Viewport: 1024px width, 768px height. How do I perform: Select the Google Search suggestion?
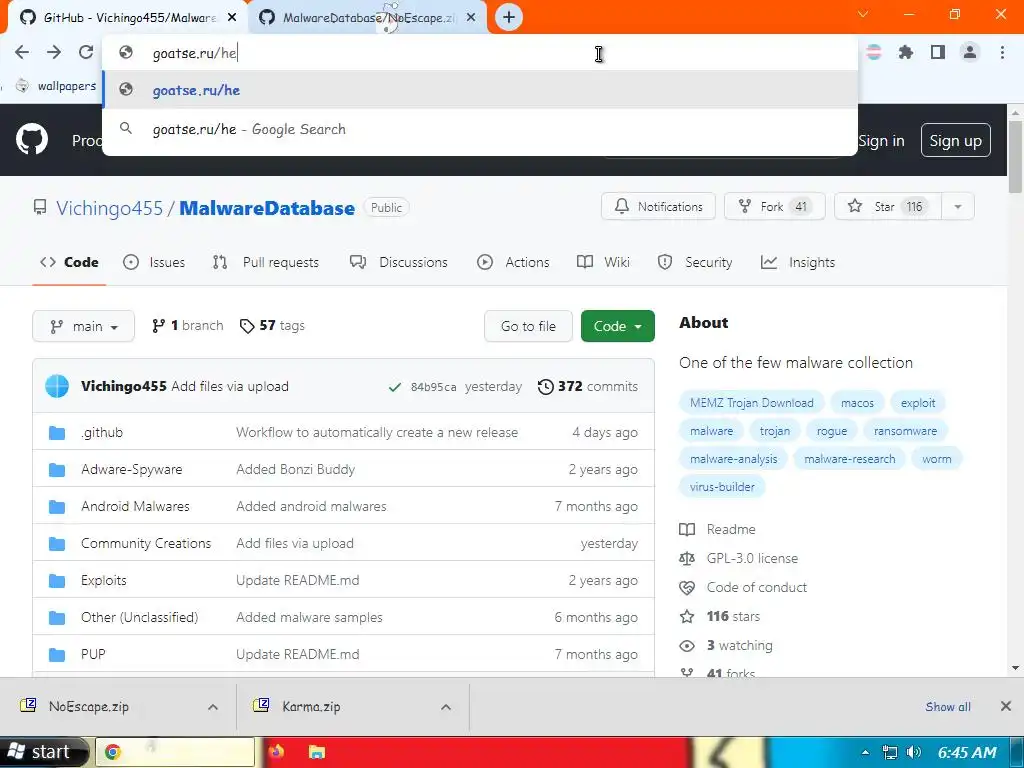(480, 129)
